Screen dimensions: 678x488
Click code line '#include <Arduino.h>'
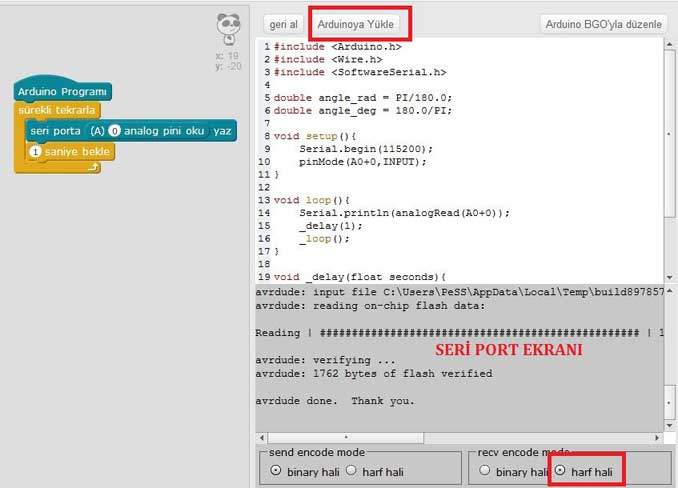338,47
